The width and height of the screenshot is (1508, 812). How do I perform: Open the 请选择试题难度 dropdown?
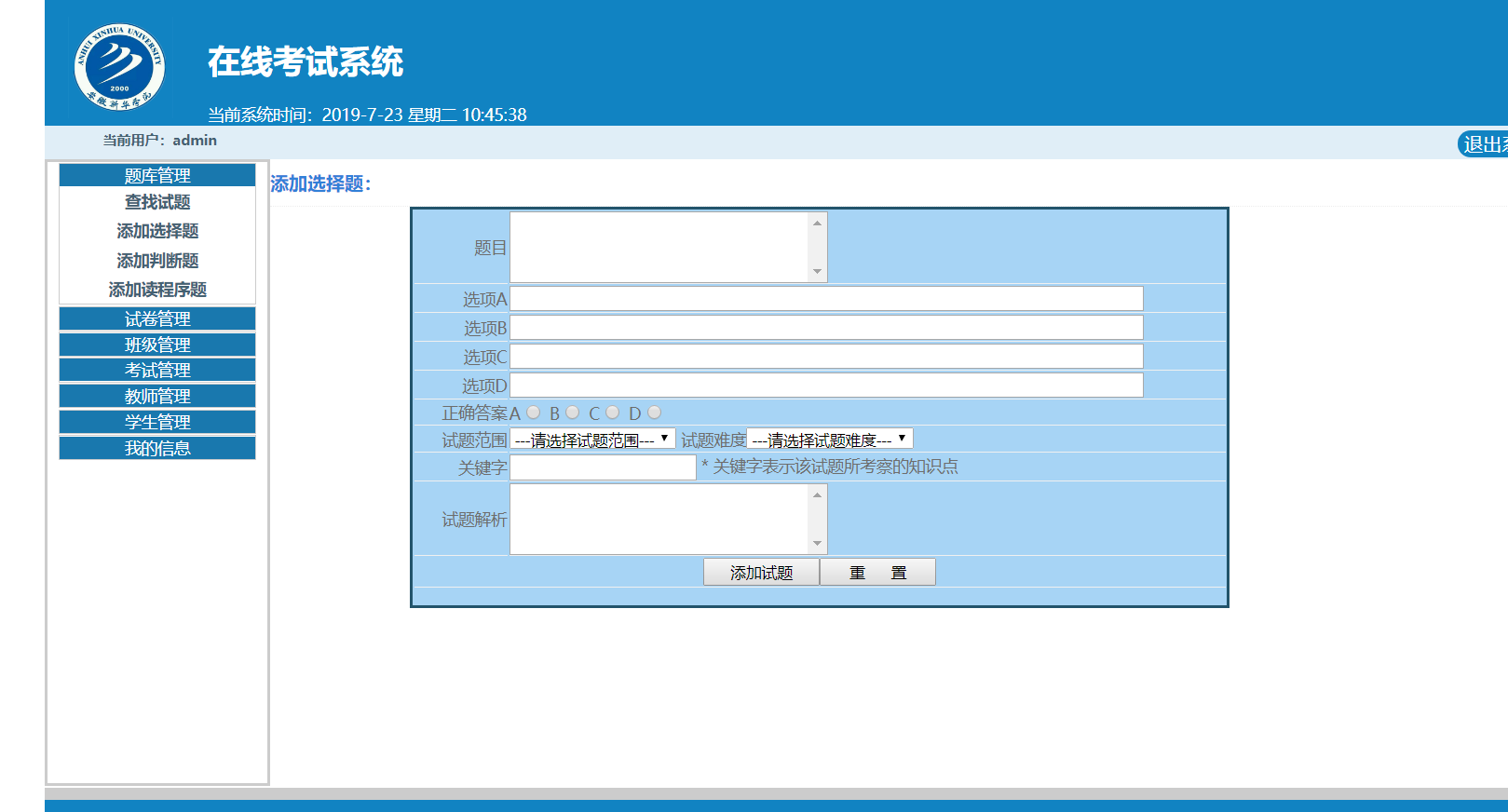tap(830, 440)
